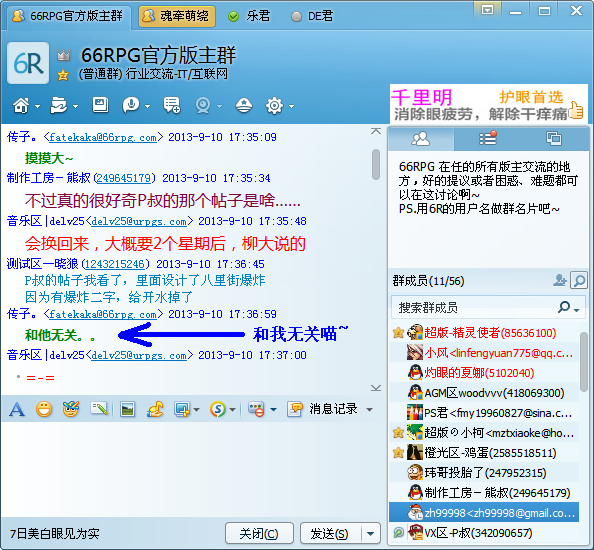Screen dimensions: 594x550
Task: Select member 玮哥投胎了(247952315)
Action: tap(484, 473)
